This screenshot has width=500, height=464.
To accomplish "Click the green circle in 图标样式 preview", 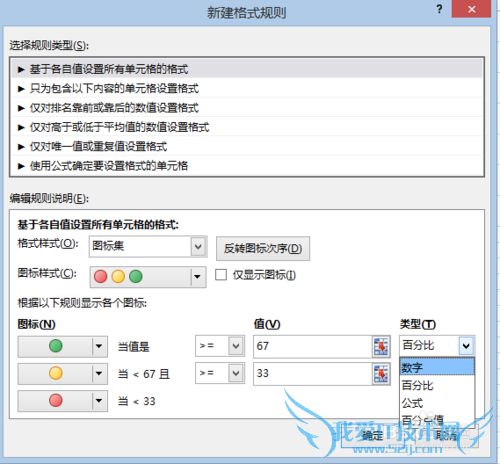I will (136, 277).
